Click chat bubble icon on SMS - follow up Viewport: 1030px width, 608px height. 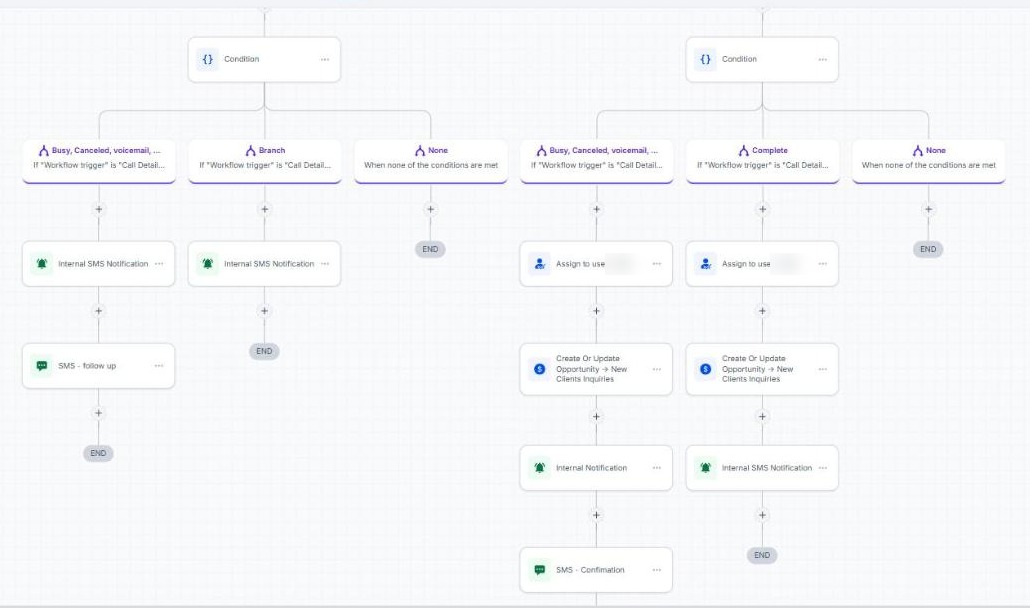[41, 366]
